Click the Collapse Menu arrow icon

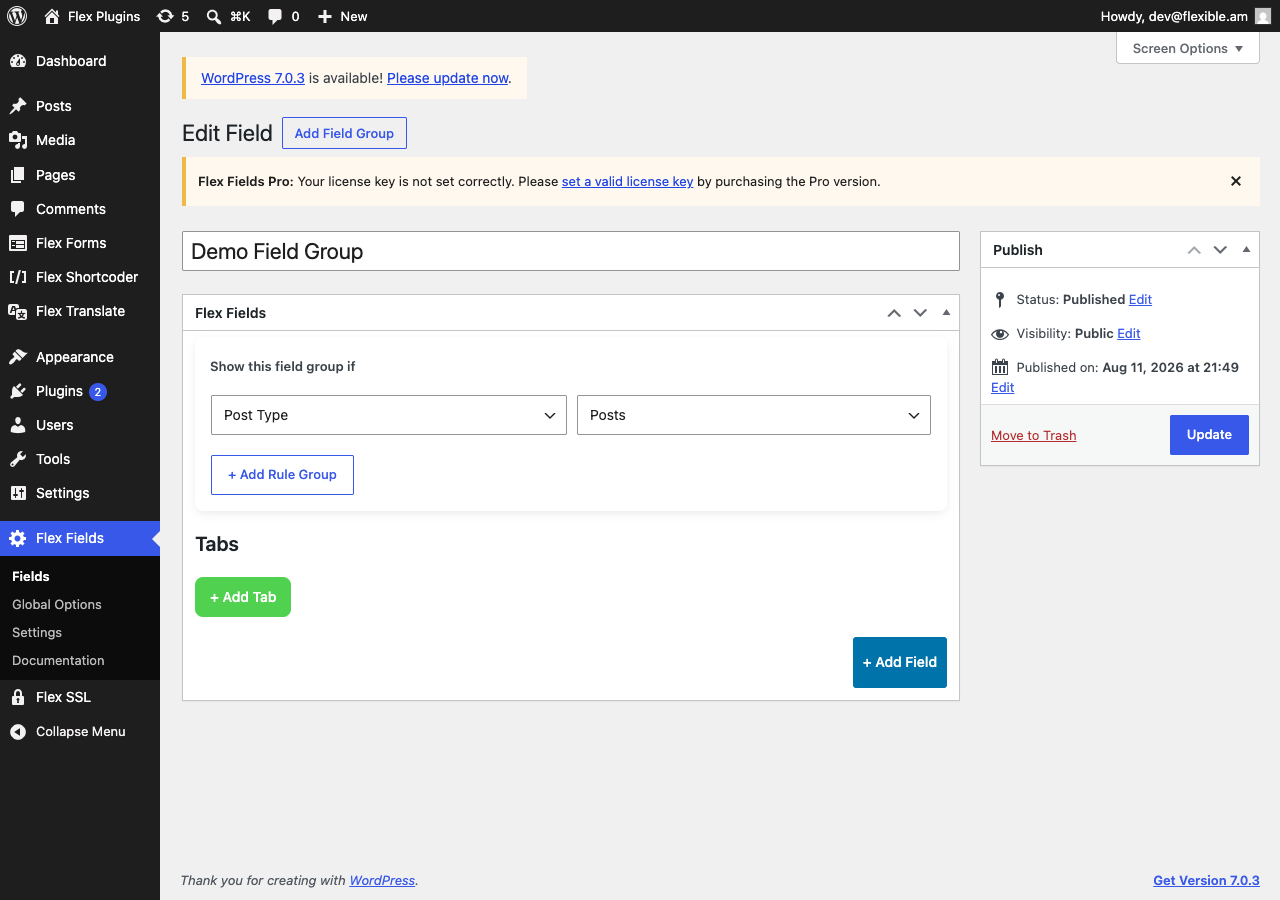(x=18, y=732)
